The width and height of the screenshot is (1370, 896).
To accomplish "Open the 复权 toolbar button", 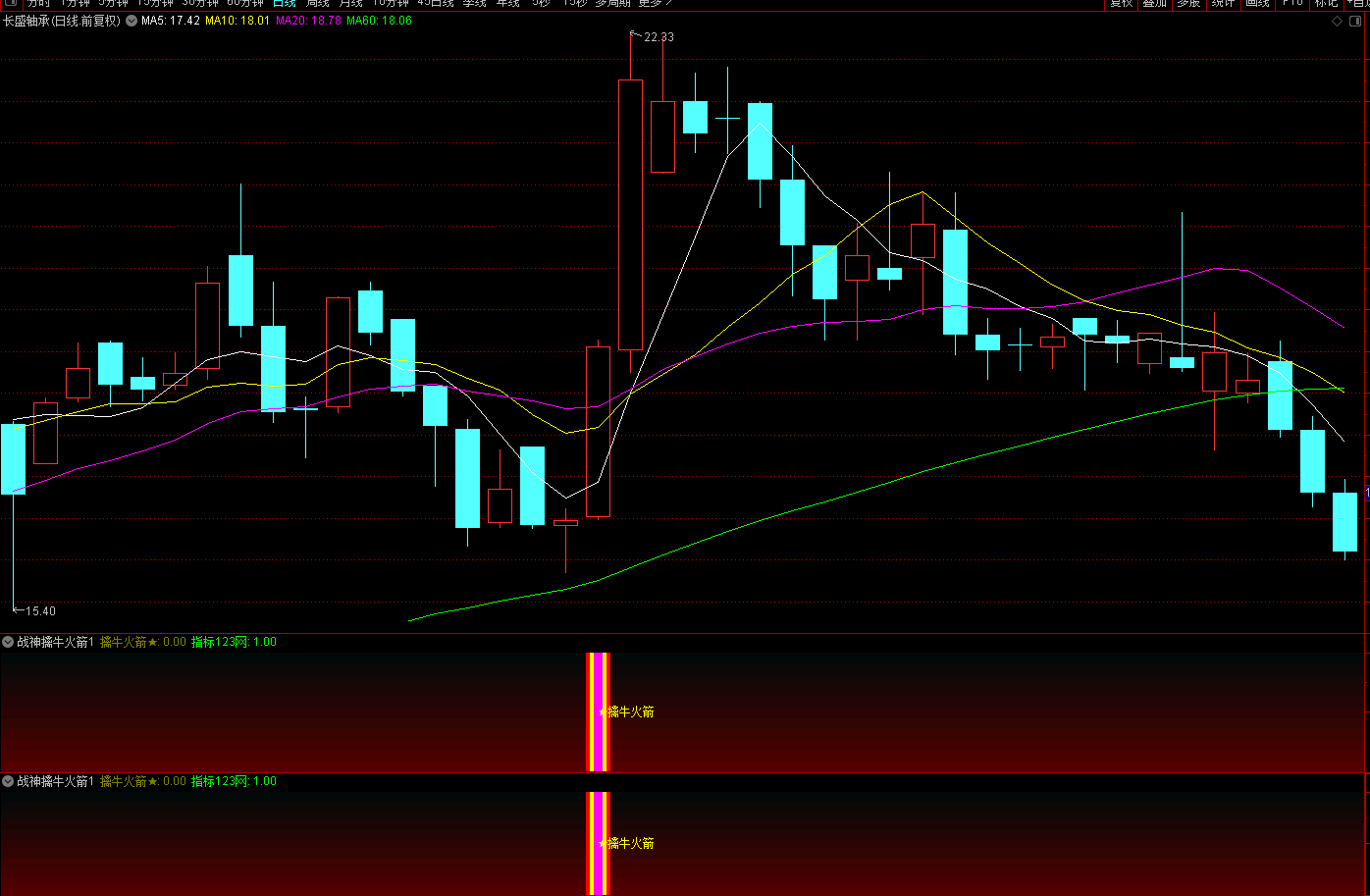I will [1122, 3].
